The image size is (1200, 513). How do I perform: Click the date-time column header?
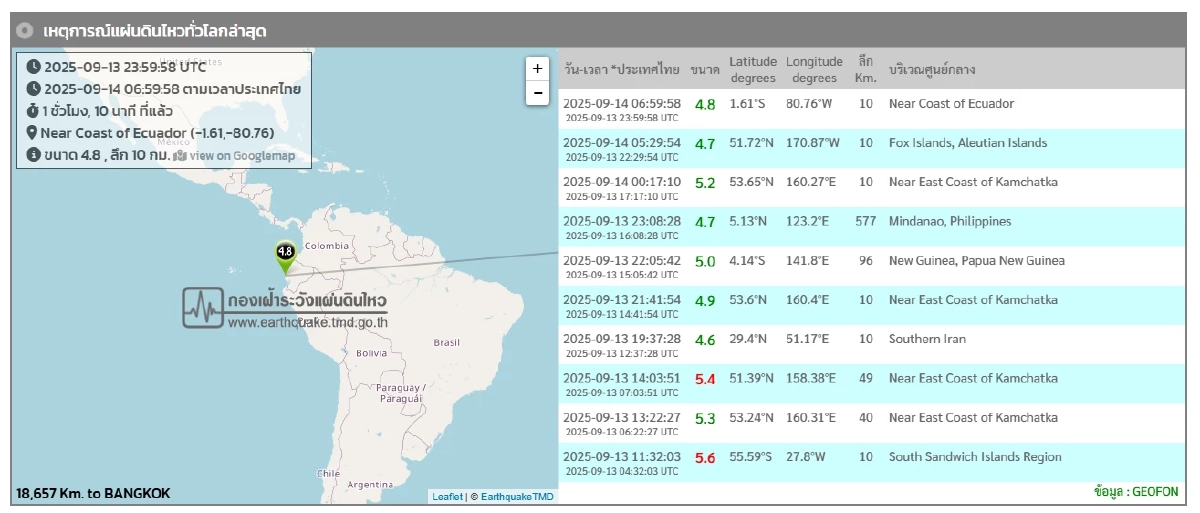(x=622, y=70)
